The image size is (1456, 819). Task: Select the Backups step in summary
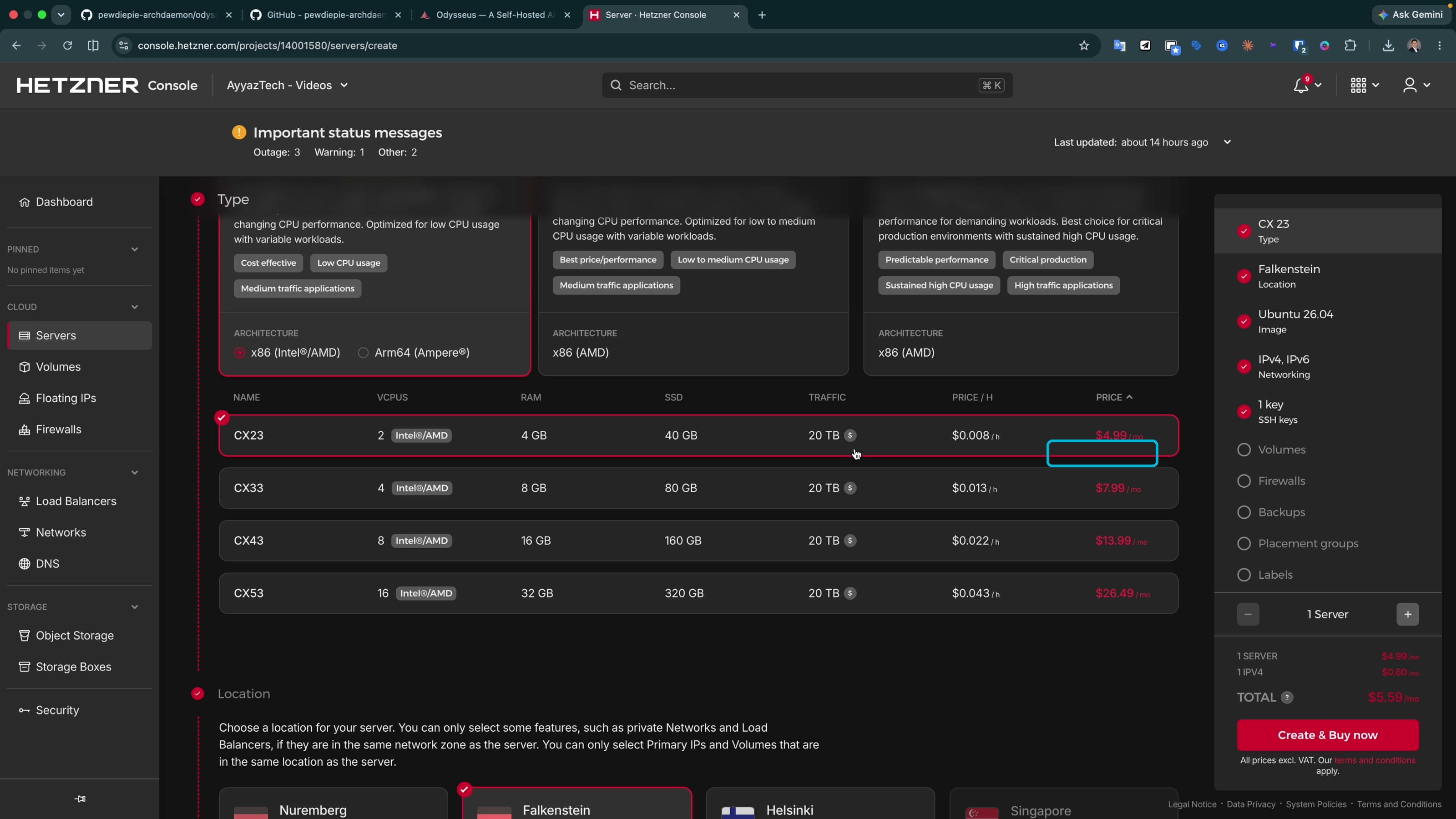click(x=1272, y=512)
